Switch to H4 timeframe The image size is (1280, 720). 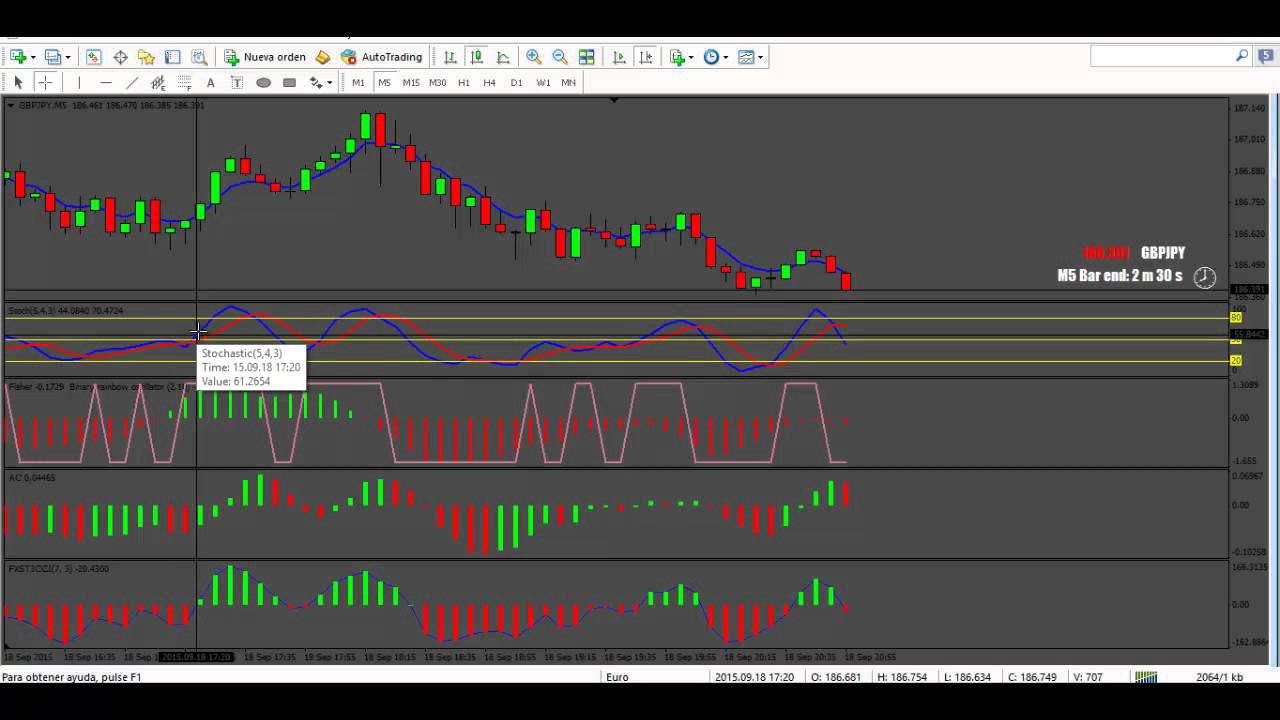(490, 82)
